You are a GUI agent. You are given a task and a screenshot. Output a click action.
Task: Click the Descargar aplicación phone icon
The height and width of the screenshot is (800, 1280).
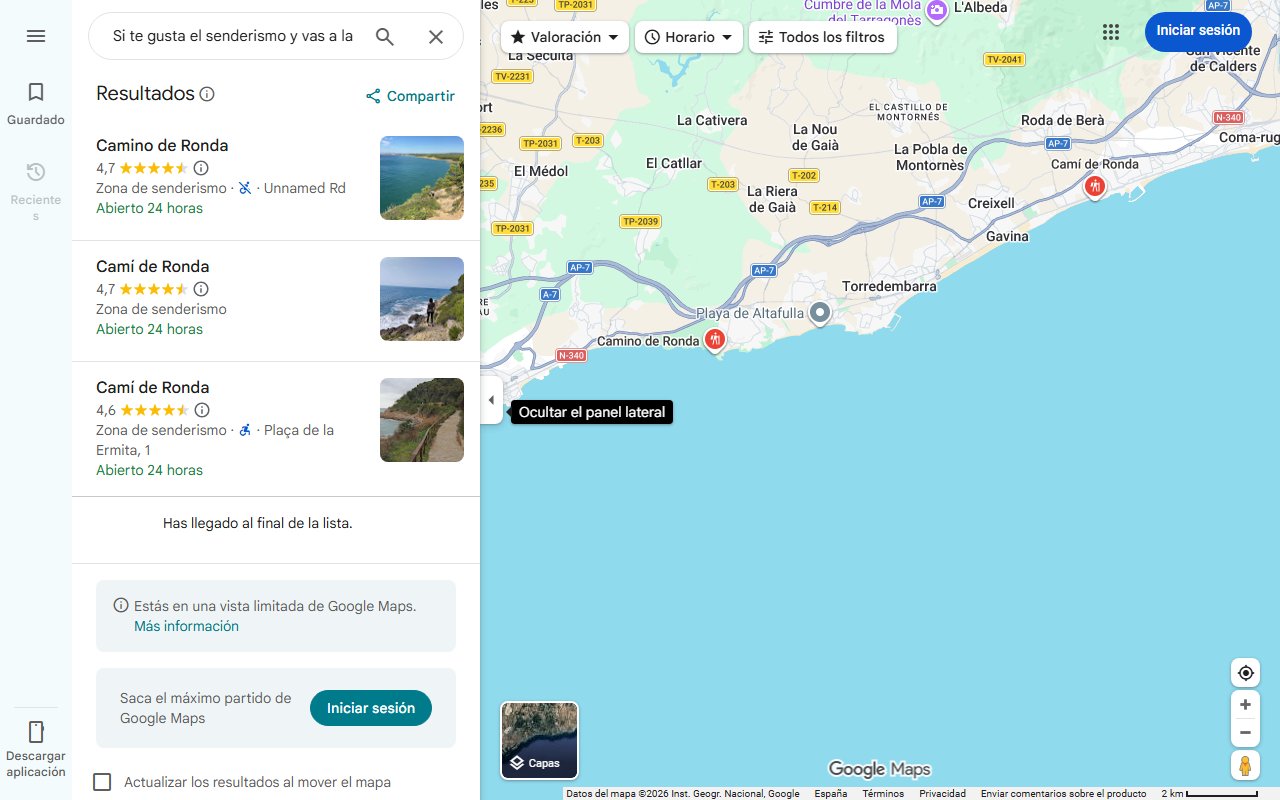coord(36,732)
